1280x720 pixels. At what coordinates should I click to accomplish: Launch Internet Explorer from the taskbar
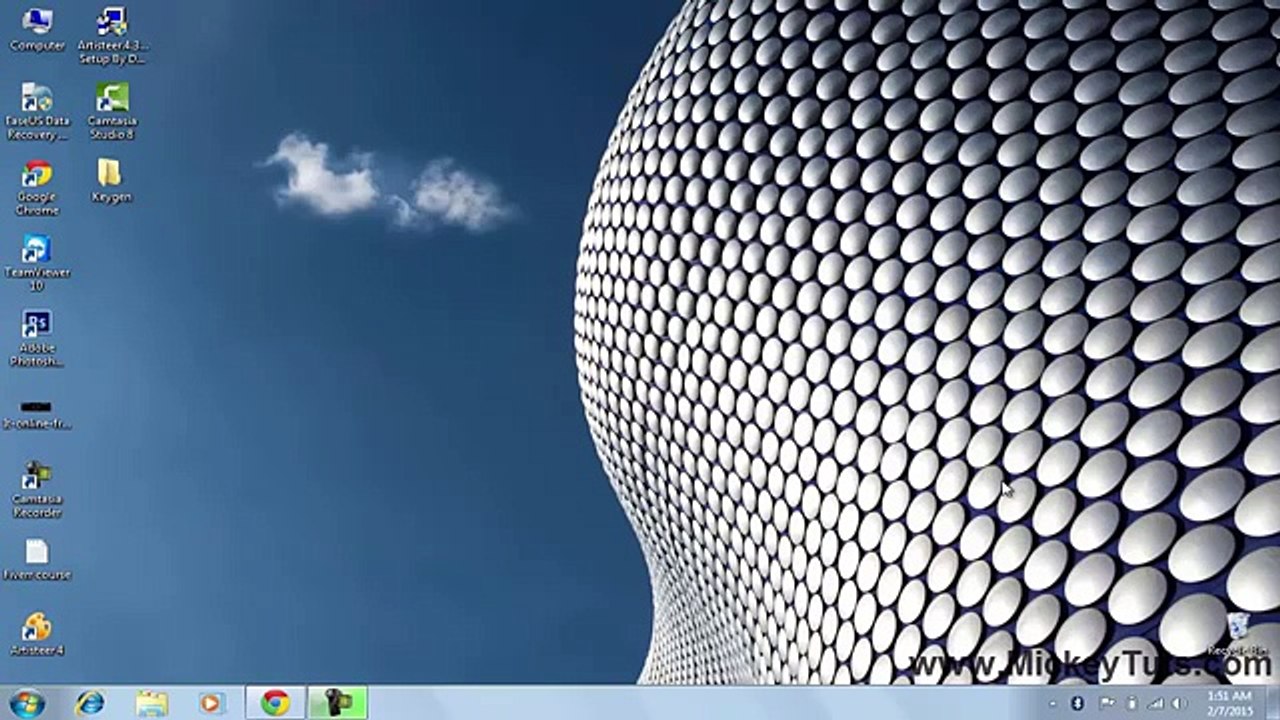[89, 703]
